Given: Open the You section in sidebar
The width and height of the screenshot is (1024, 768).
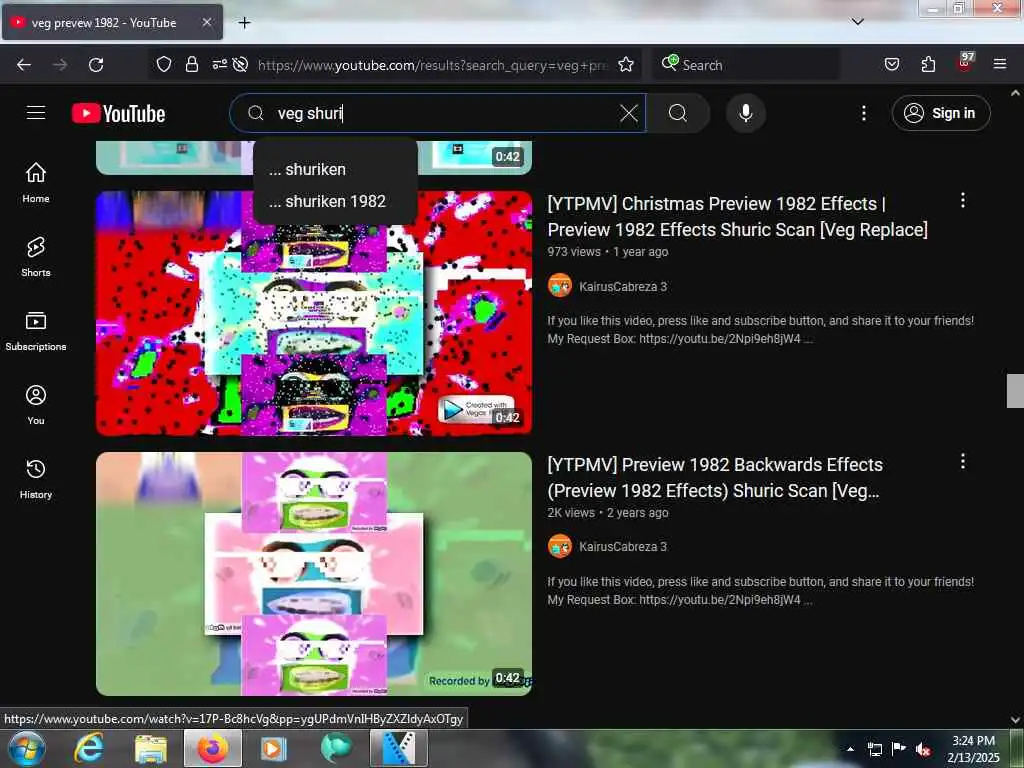Looking at the screenshot, I should [36, 405].
